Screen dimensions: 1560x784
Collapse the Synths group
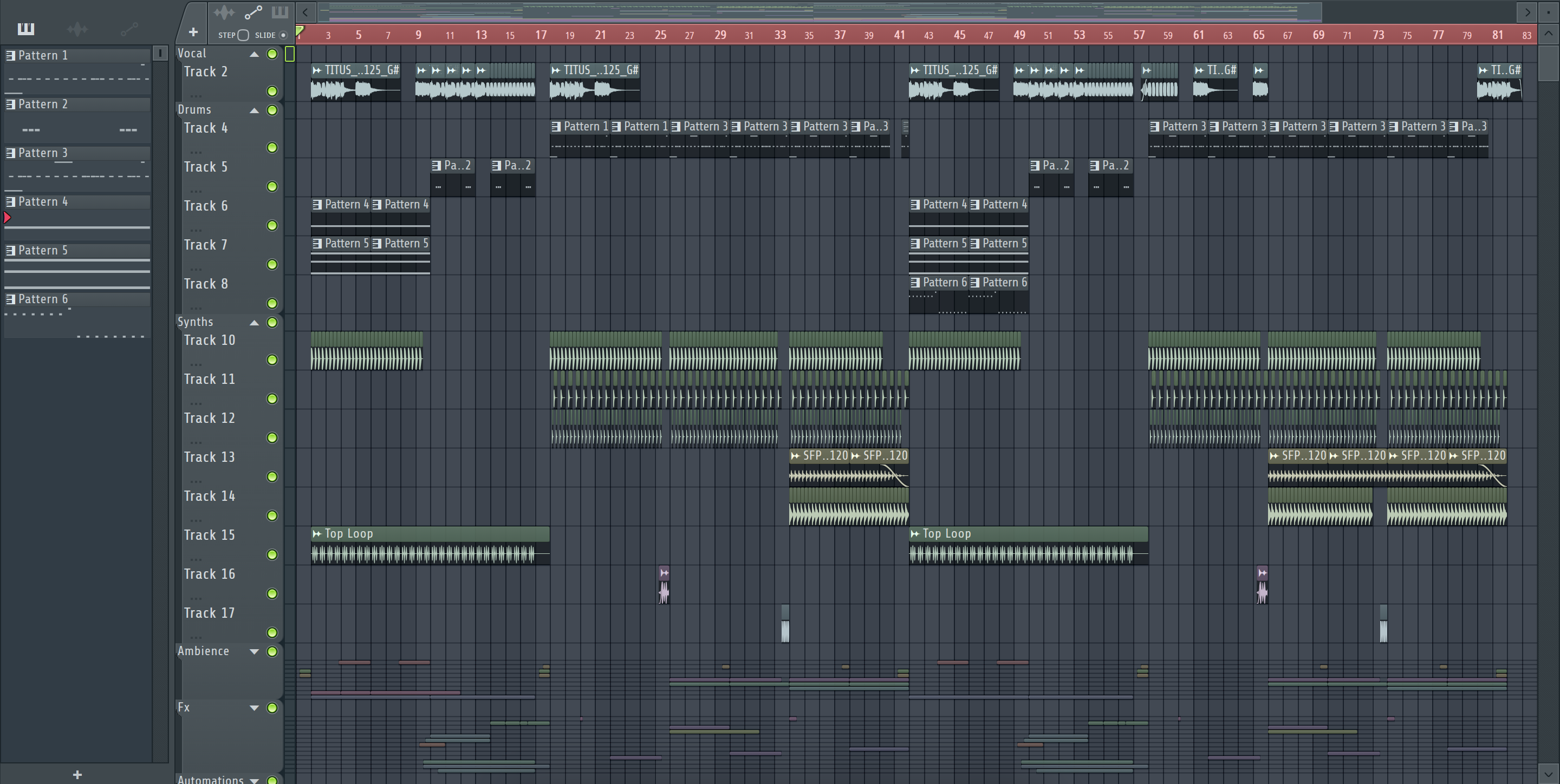[x=255, y=323]
